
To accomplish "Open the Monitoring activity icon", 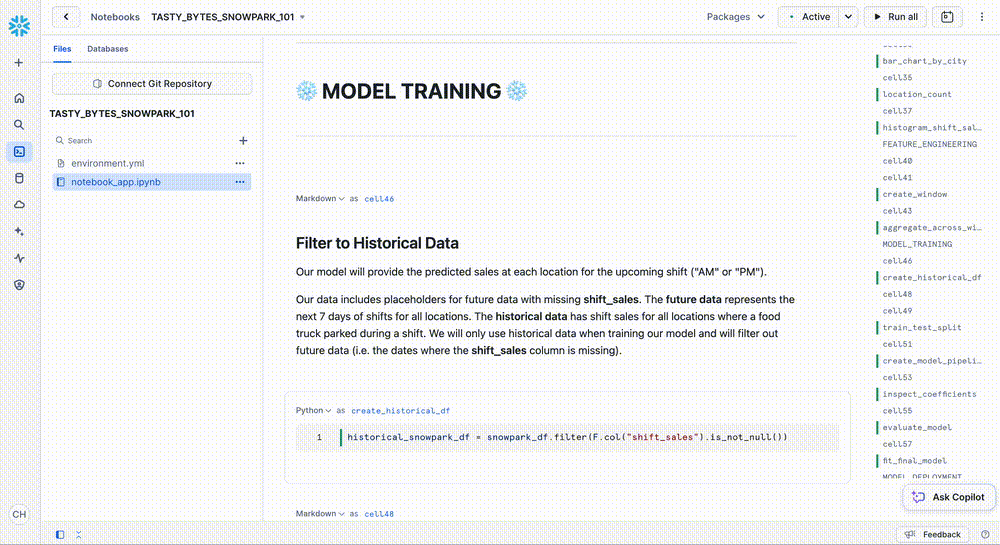I will pos(19,258).
